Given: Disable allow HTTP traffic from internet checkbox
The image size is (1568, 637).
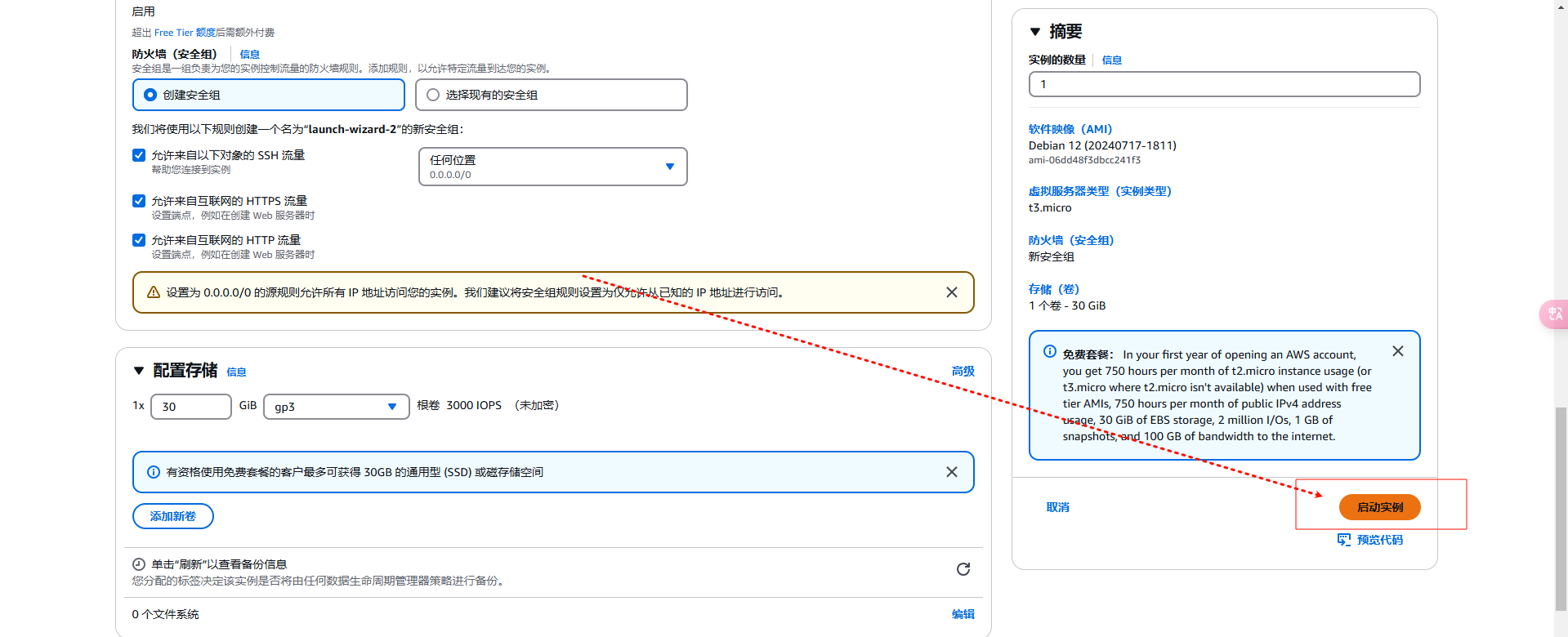Looking at the screenshot, I should (139, 240).
